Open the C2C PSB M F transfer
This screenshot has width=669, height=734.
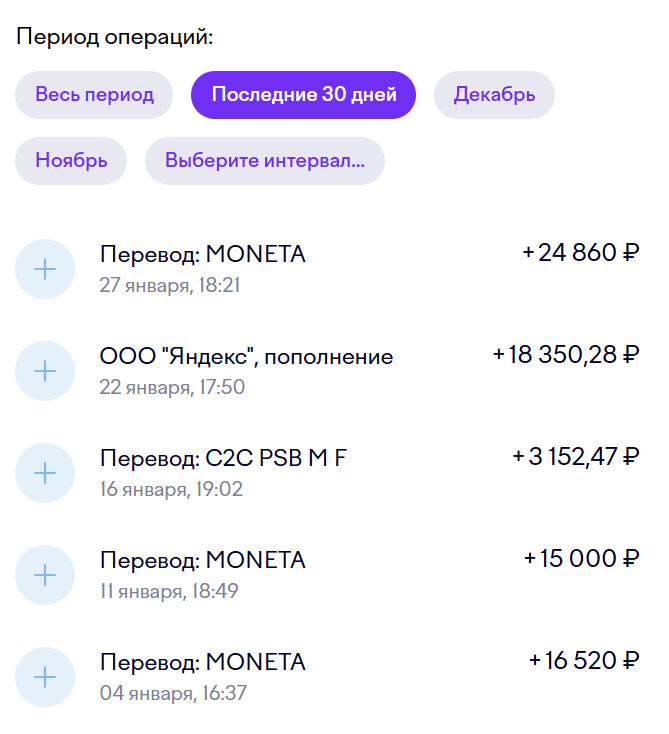pyautogui.click(x=224, y=459)
